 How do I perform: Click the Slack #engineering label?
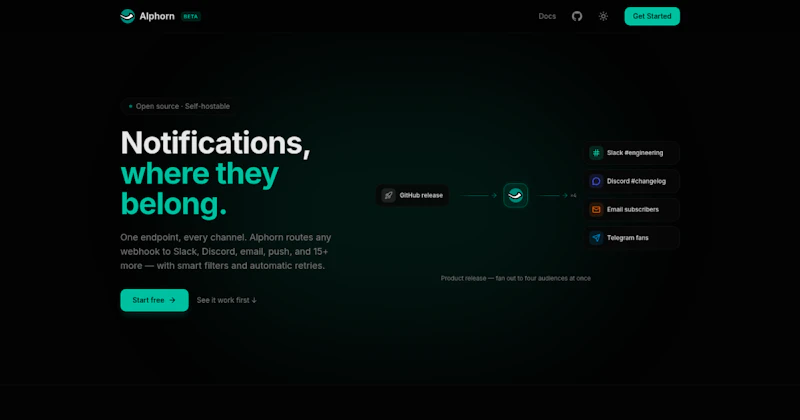point(635,153)
